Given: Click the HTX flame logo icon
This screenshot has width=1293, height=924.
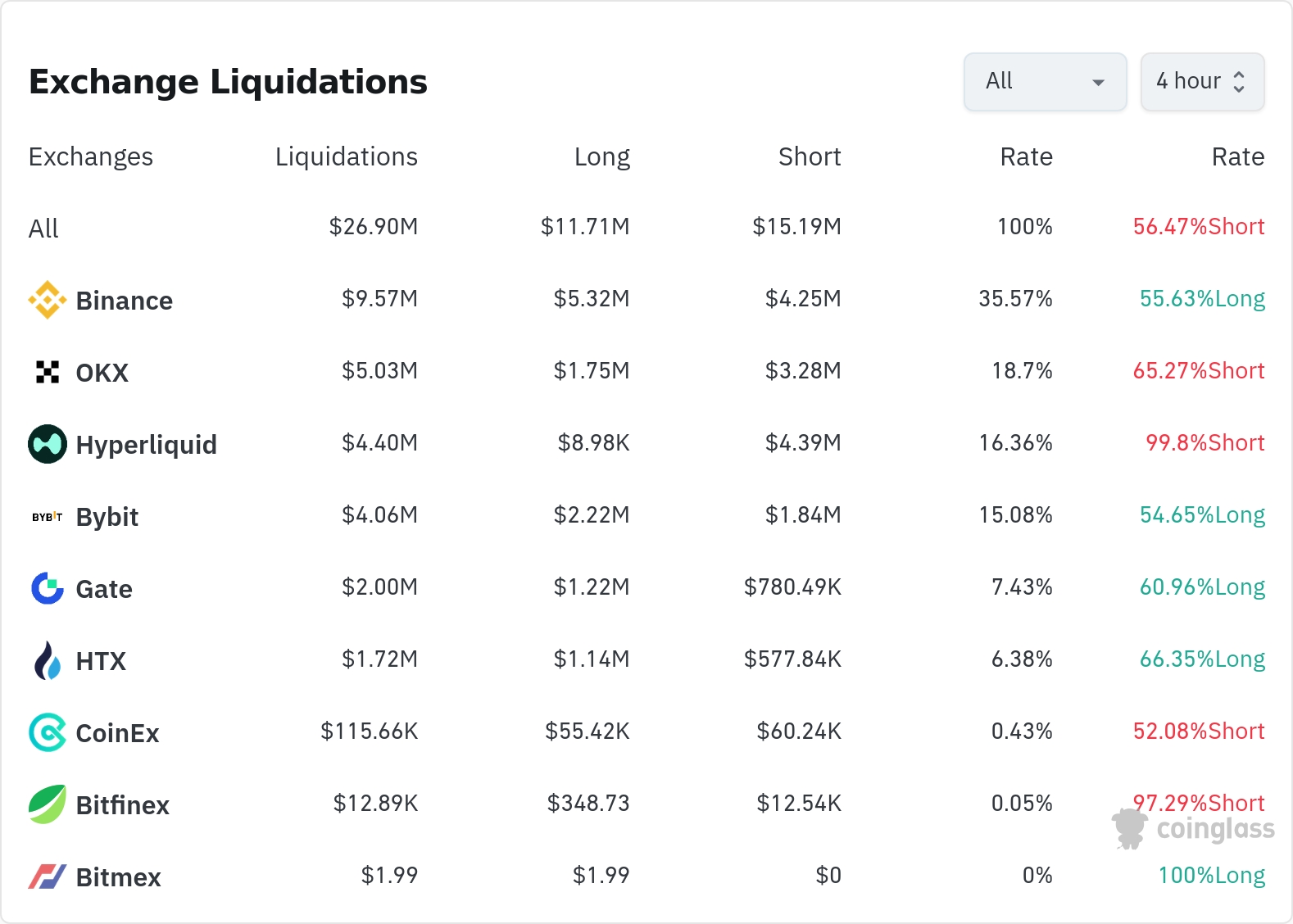Looking at the screenshot, I should pyautogui.click(x=48, y=660).
